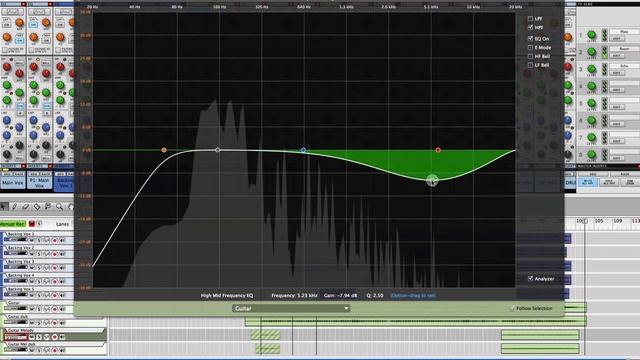Click the S button beside Manual Rec
This screenshot has height=360, width=640.
pos(39,224)
